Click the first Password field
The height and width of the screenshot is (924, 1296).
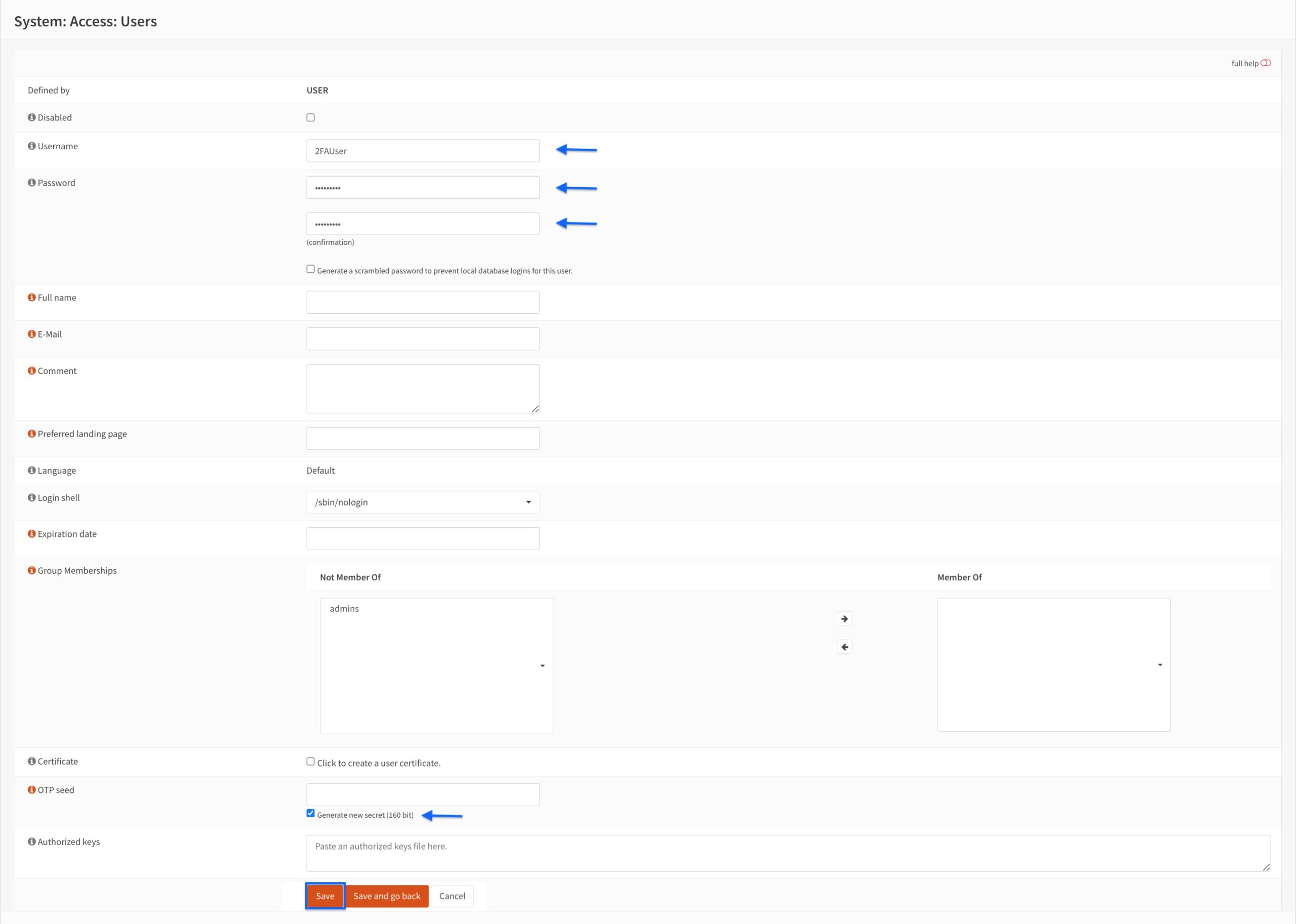tap(423, 187)
